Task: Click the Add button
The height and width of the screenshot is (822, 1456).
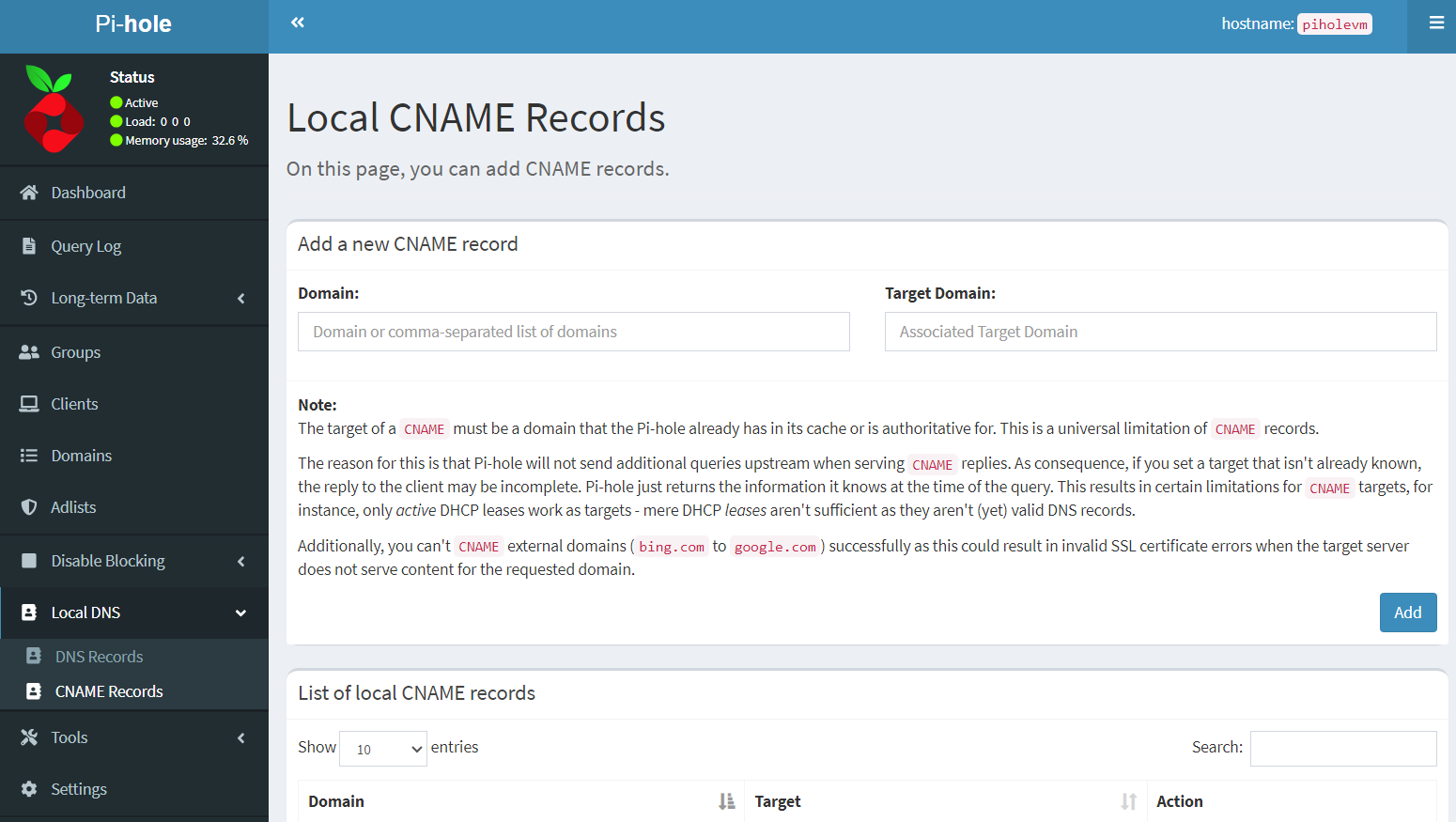Action: tap(1407, 613)
